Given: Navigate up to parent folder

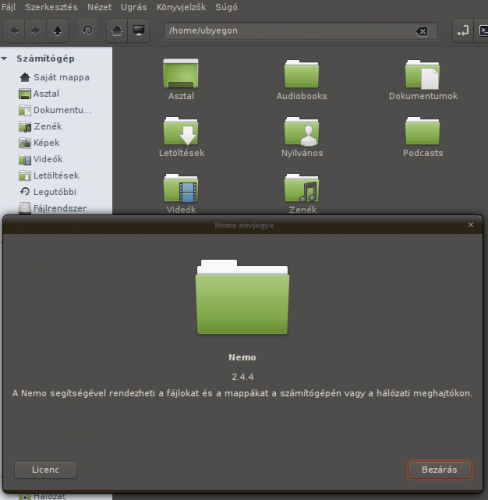Looking at the screenshot, I should (x=58, y=31).
